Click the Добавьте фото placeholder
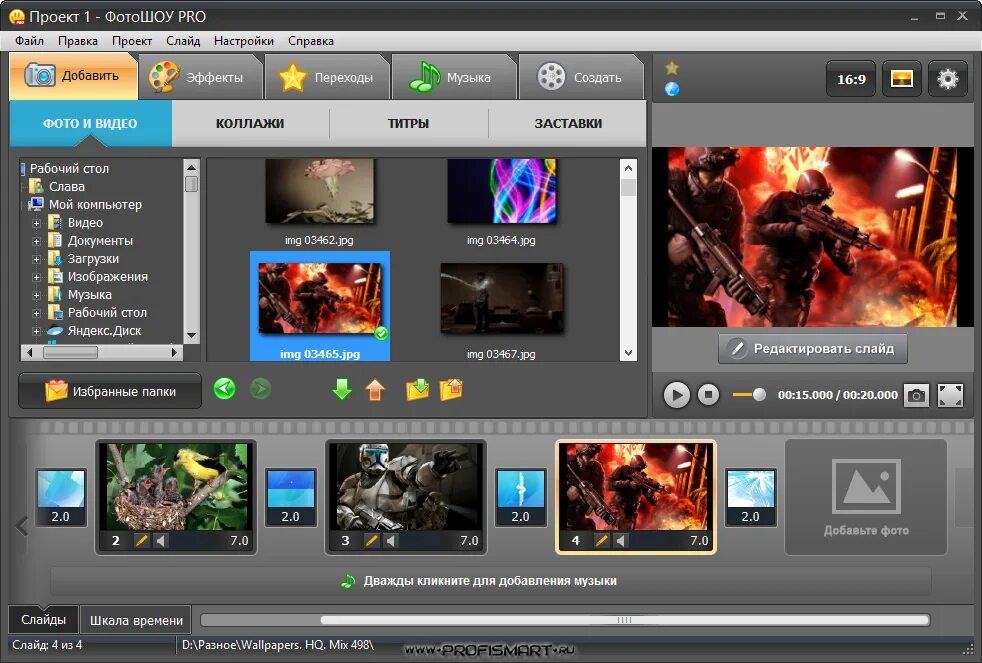The height and width of the screenshot is (663, 982). click(x=866, y=497)
